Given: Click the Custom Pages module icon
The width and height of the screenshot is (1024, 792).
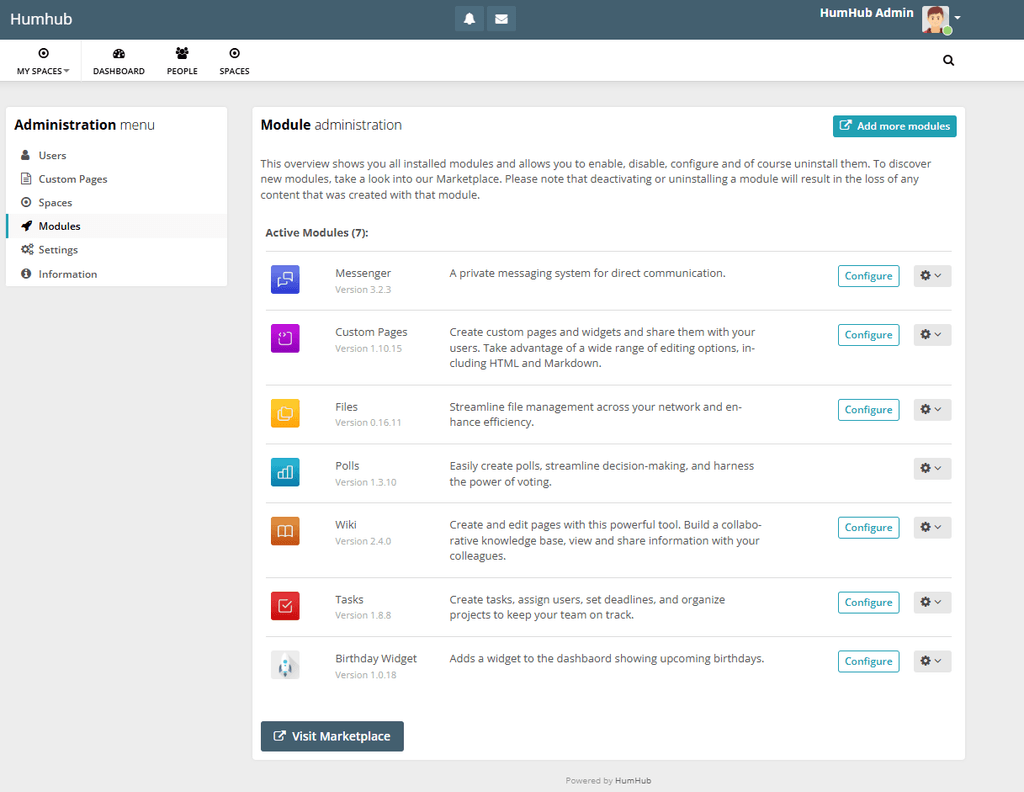Looking at the screenshot, I should [x=285, y=338].
